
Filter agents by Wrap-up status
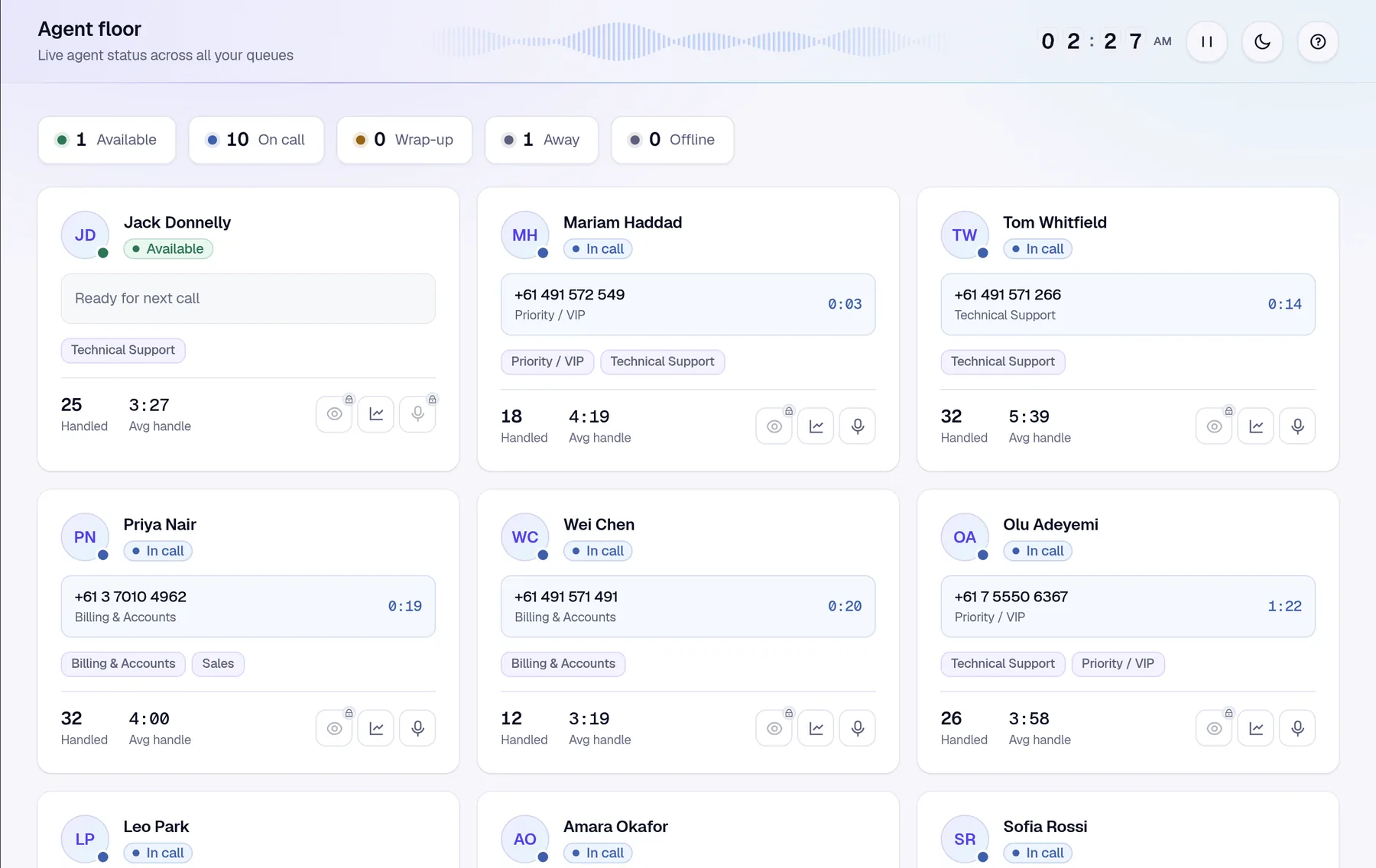point(404,140)
